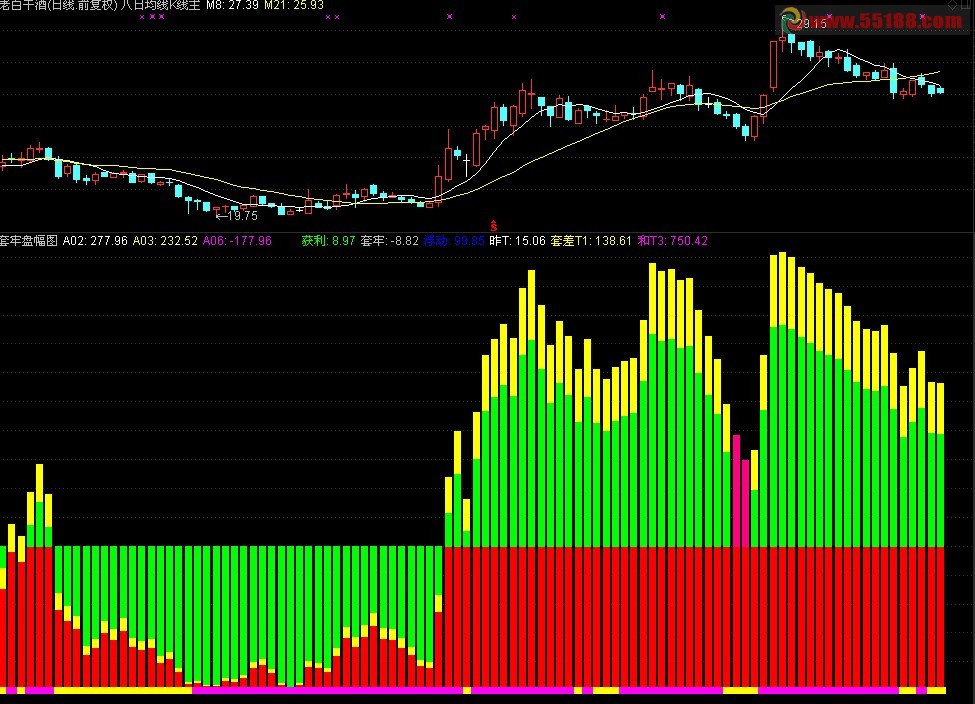Screen dimensions: 975x704
Task: Click the tall red candlestick beside 29.15 label
Action: tap(774, 65)
